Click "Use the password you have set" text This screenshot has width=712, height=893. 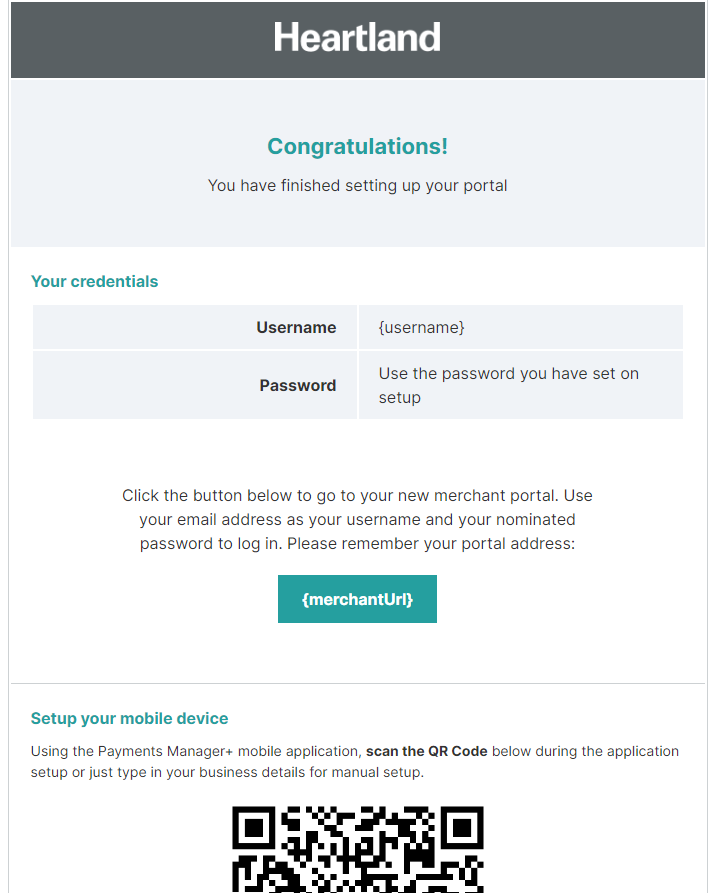click(508, 374)
